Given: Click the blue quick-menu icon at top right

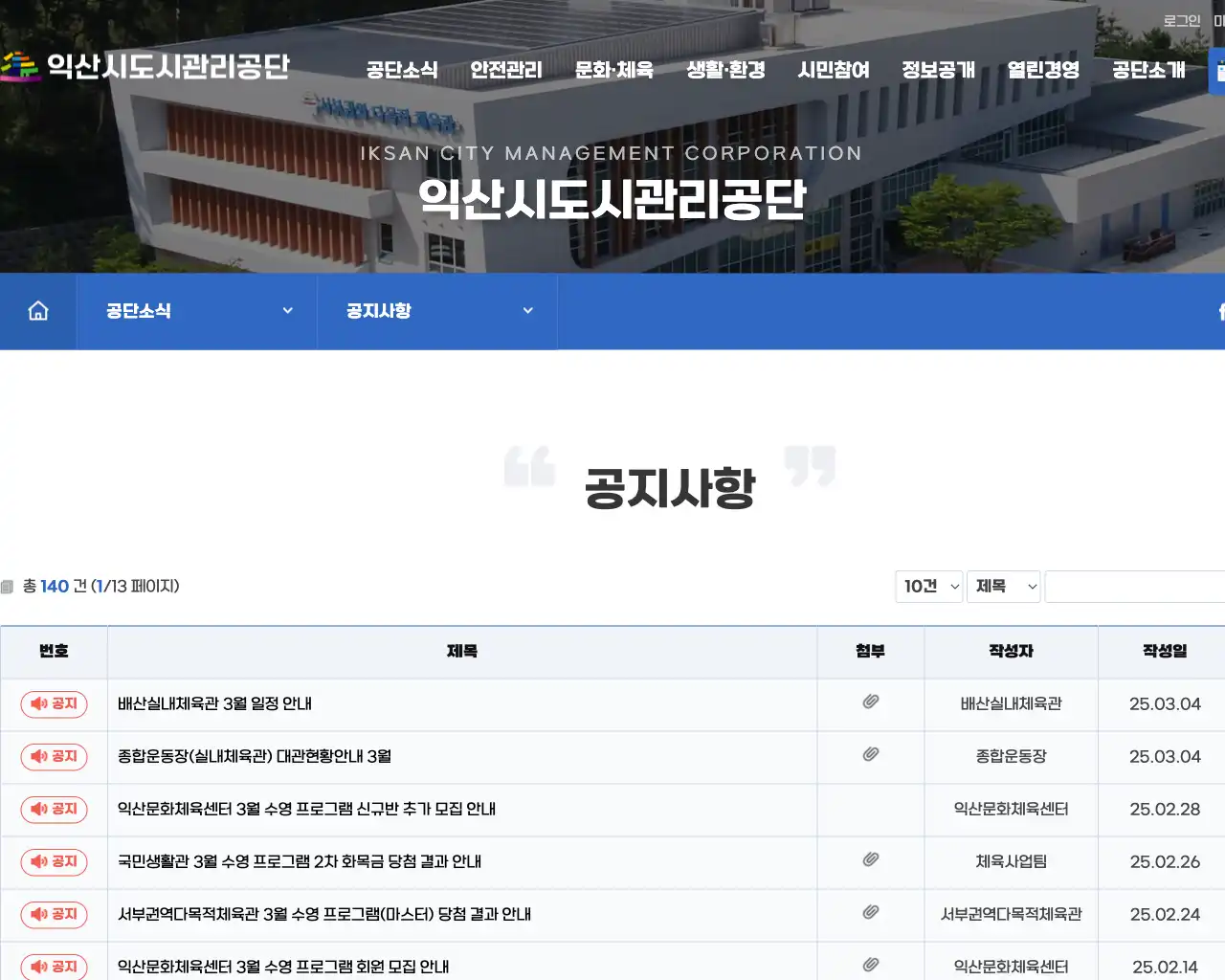Looking at the screenshot, I should 1216,71.
